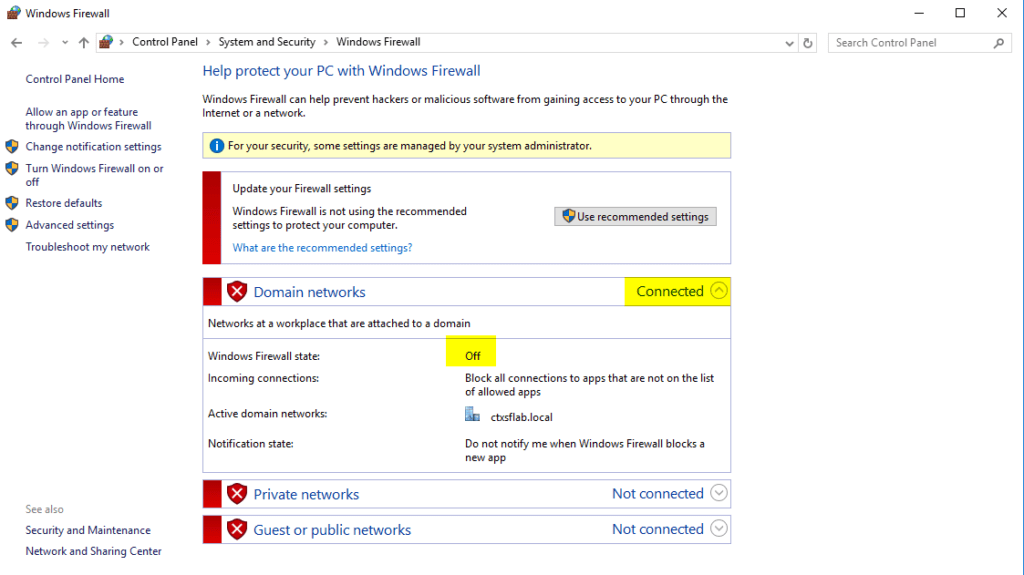Open Security and Maintenance link
The height and width of the screenshot is (575, 1024).
(x=88, y=530)
